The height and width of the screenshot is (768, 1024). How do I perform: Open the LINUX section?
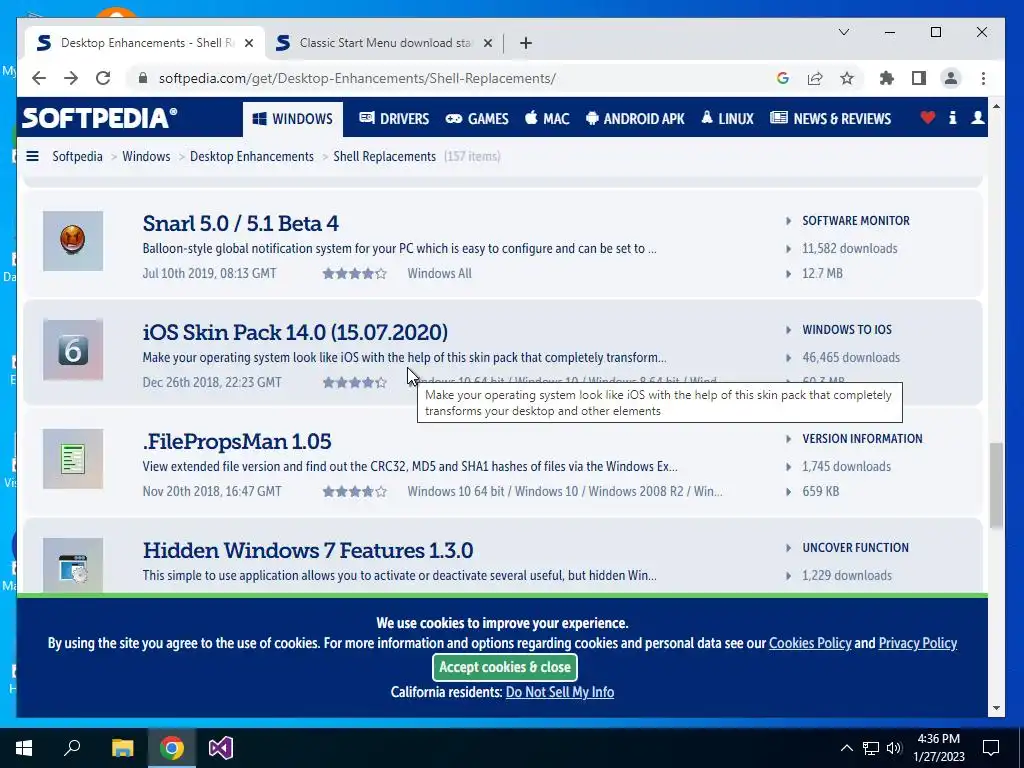click(x=727, y=118)
